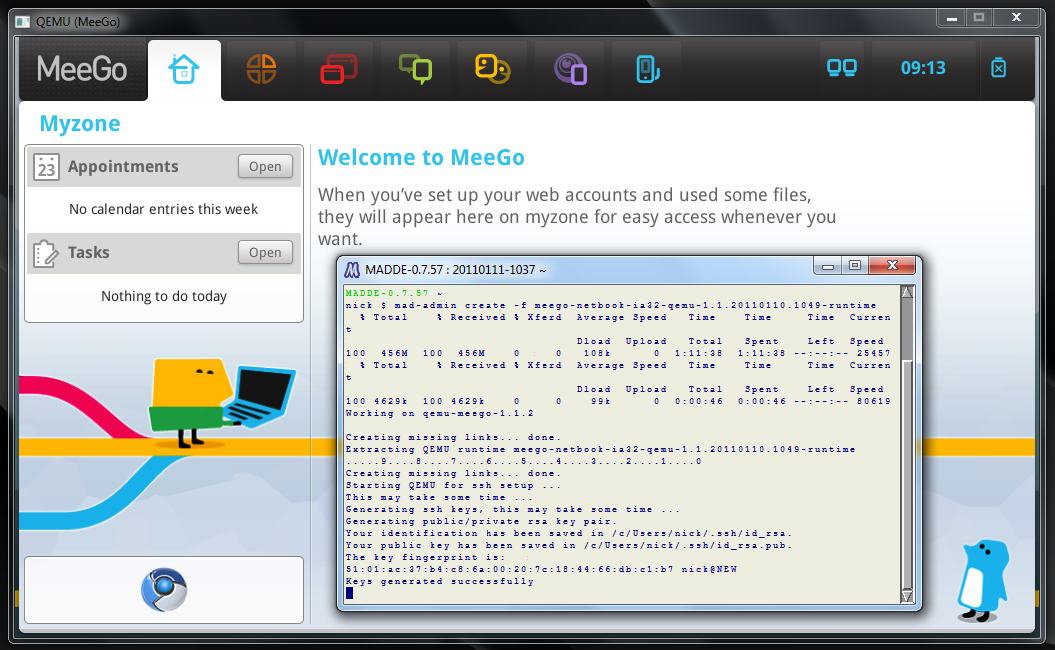Open the People panel icon

[x=492, y=69]
